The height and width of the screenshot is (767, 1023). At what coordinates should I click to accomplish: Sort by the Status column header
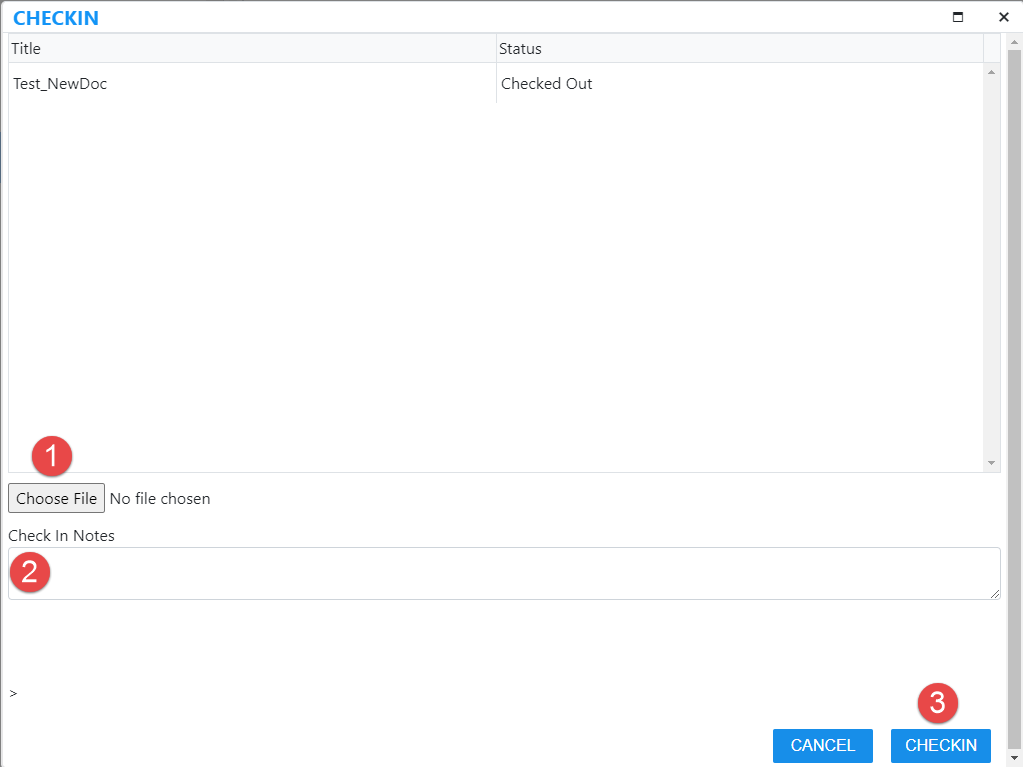pos(740,48)
